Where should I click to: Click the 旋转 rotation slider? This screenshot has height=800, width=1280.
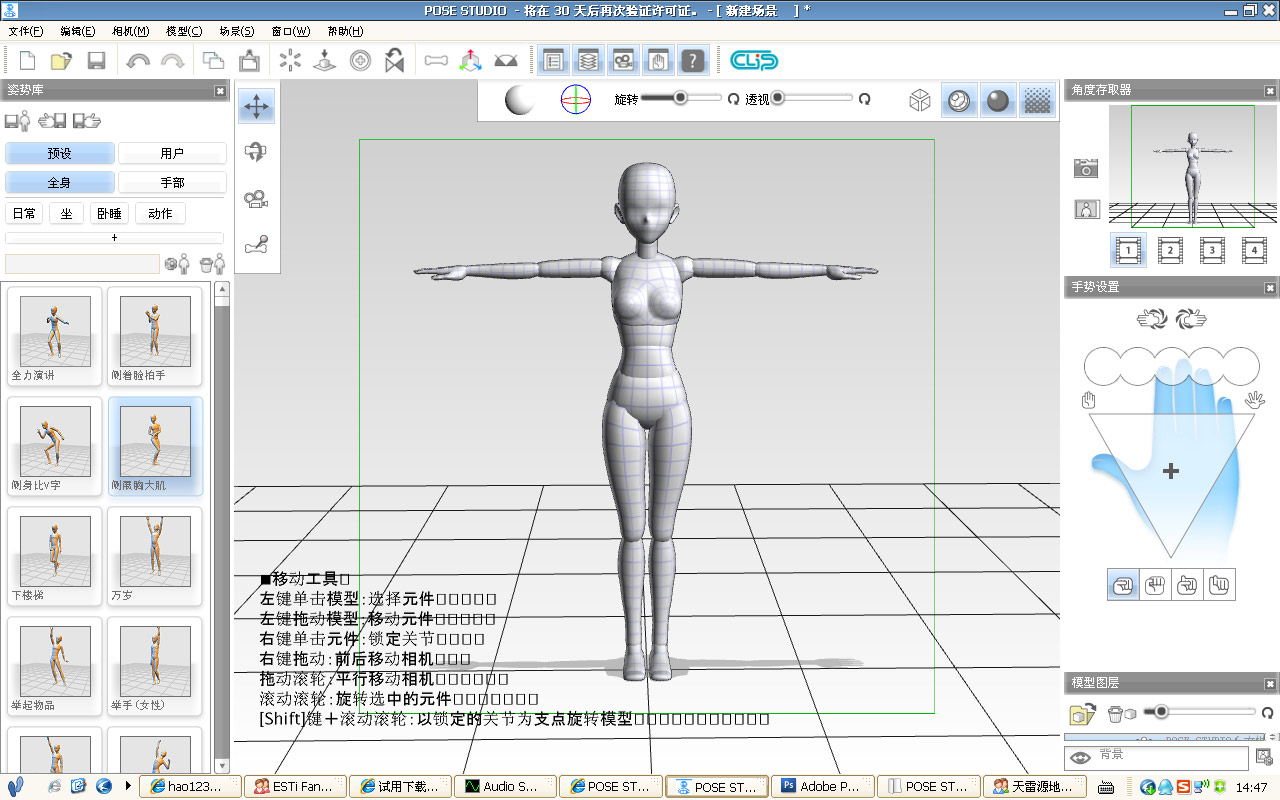[680, 98]
